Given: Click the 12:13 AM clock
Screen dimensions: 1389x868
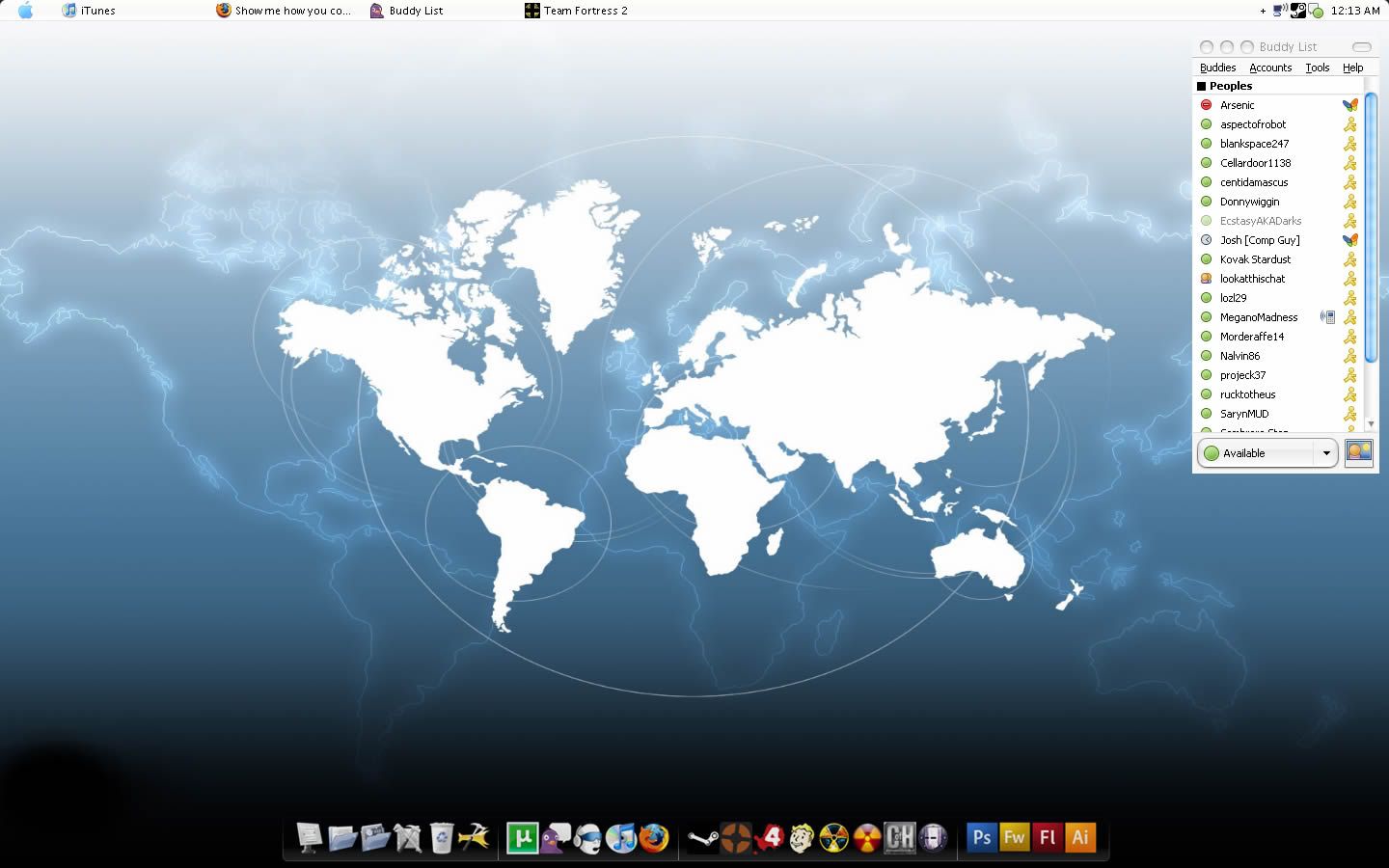Looking at the screenshot, I should (x=1355, y=11).
